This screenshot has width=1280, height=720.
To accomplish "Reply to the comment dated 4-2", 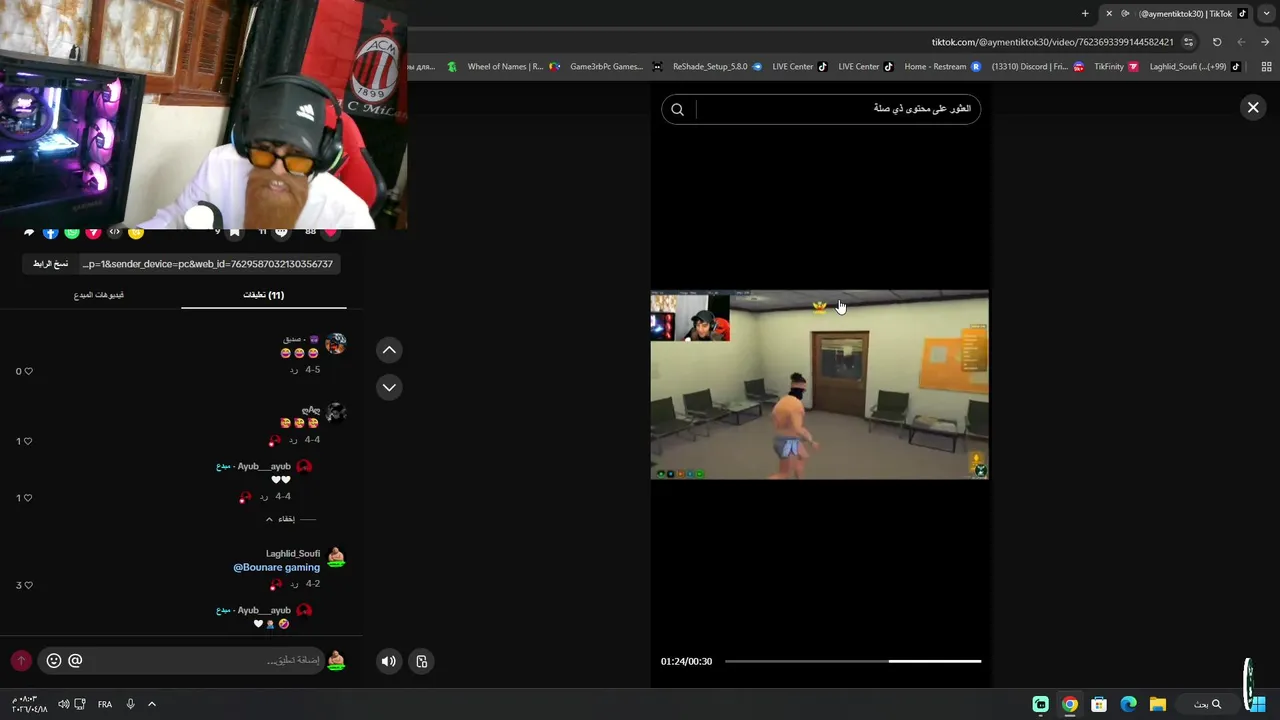I will (294, 584).
